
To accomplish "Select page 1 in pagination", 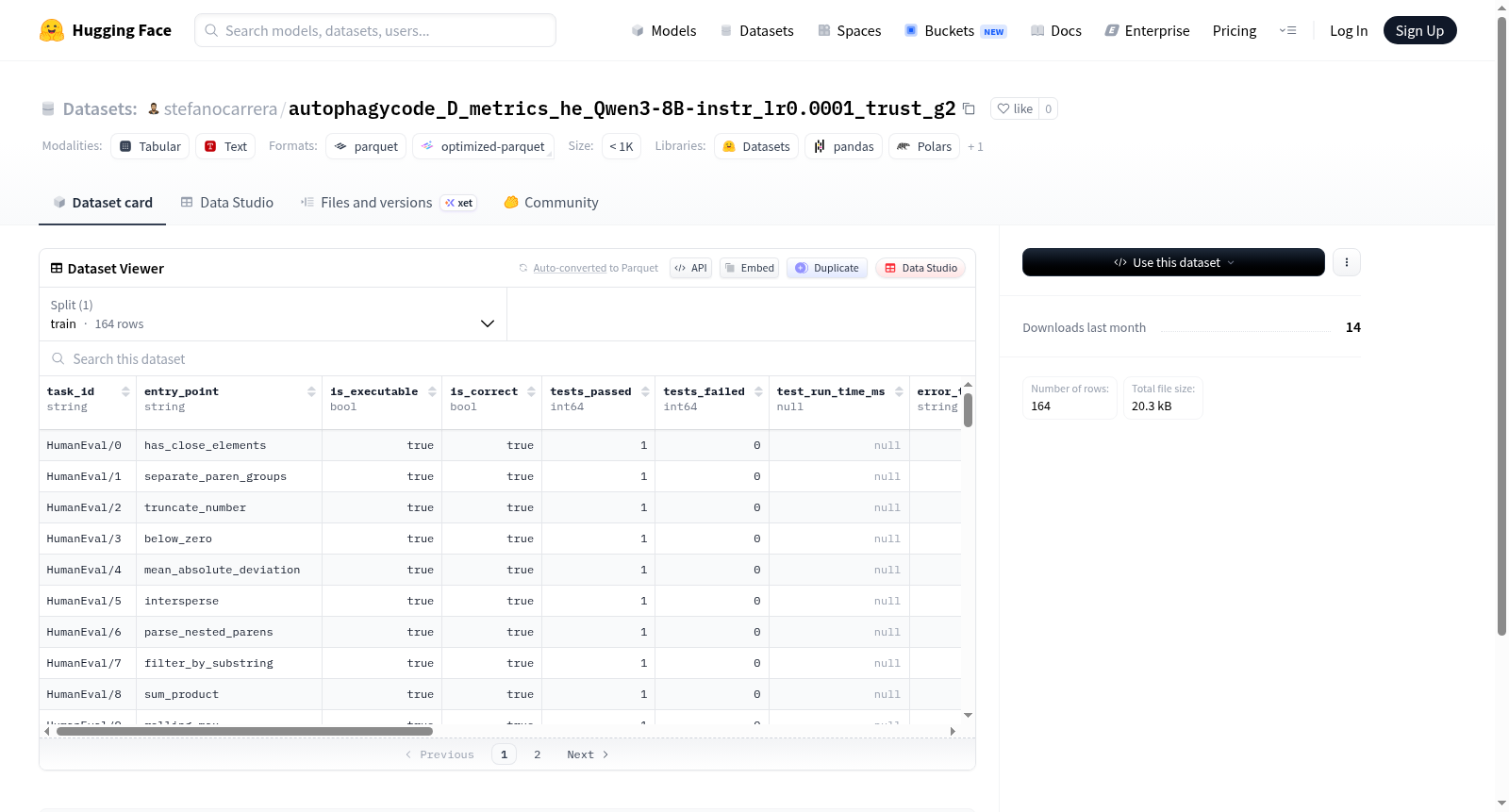I will (x=504, y=754).
